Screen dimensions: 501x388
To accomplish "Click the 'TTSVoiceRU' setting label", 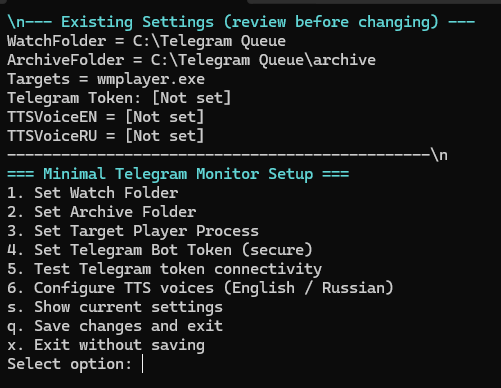I will tap(52, 136).
